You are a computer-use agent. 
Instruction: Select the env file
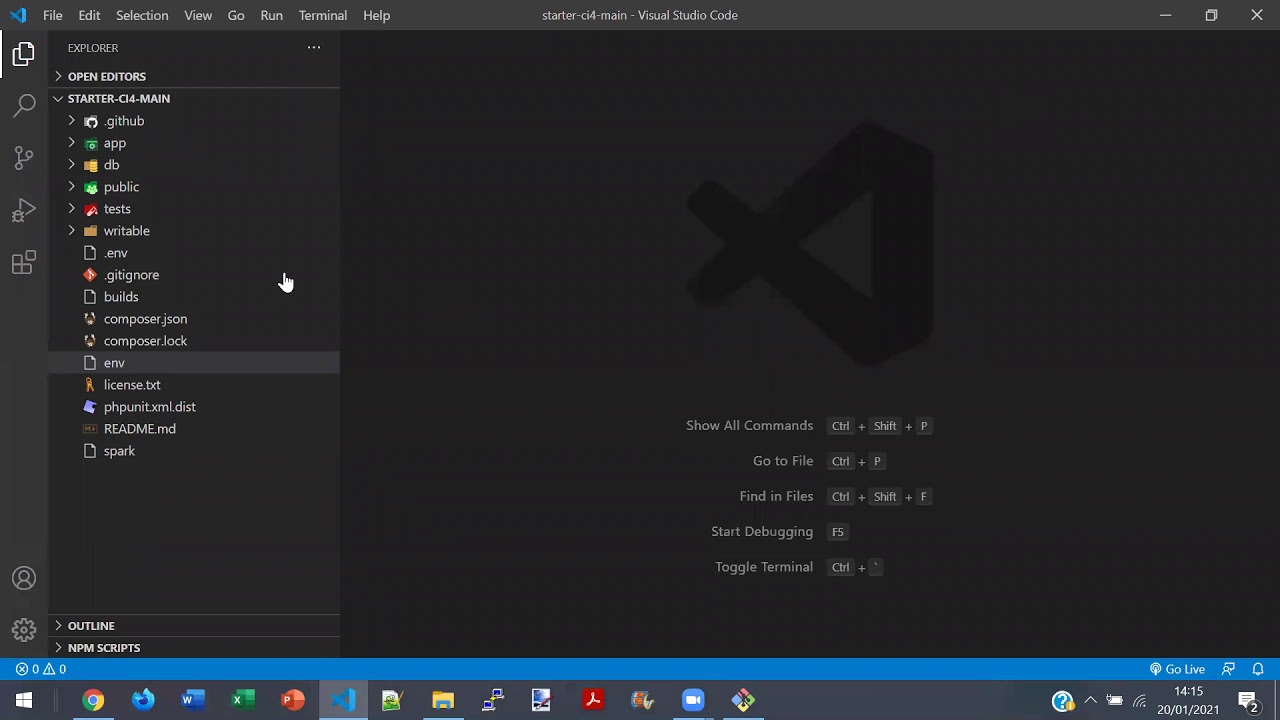point(194,363)
